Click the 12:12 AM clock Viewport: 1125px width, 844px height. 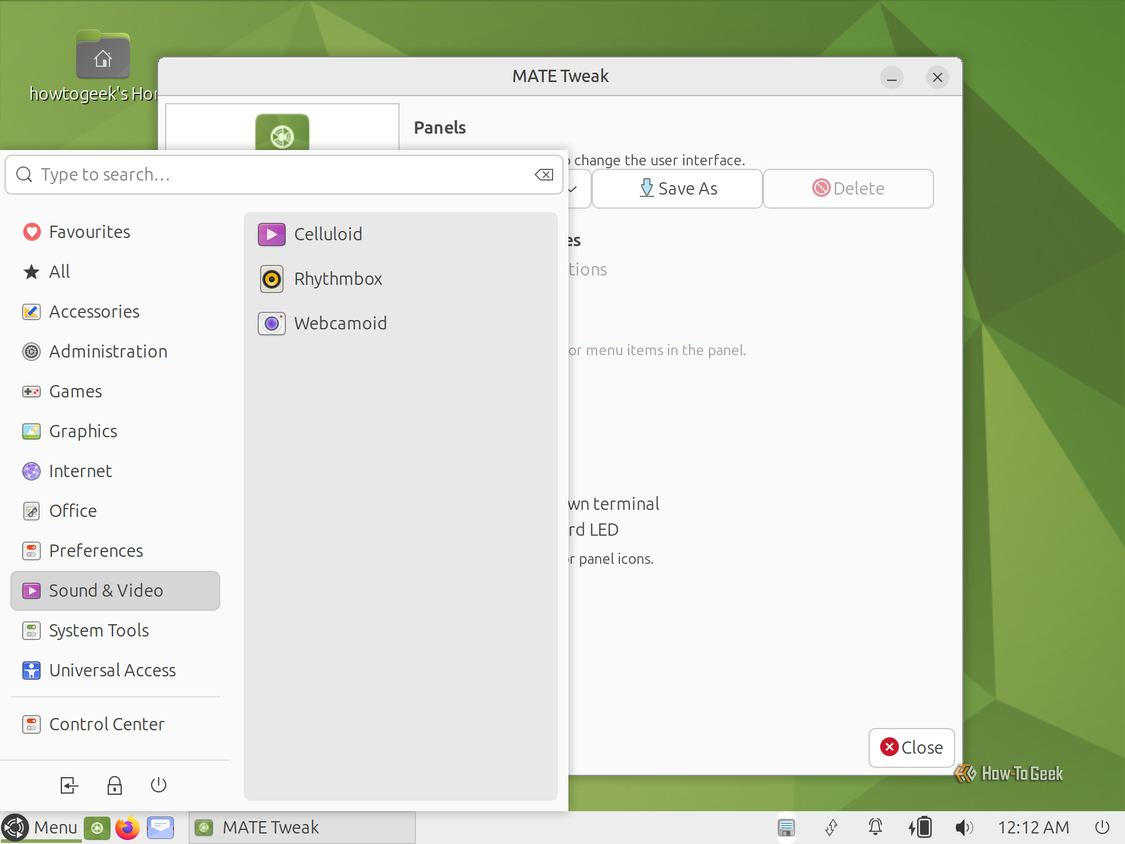1033,827
